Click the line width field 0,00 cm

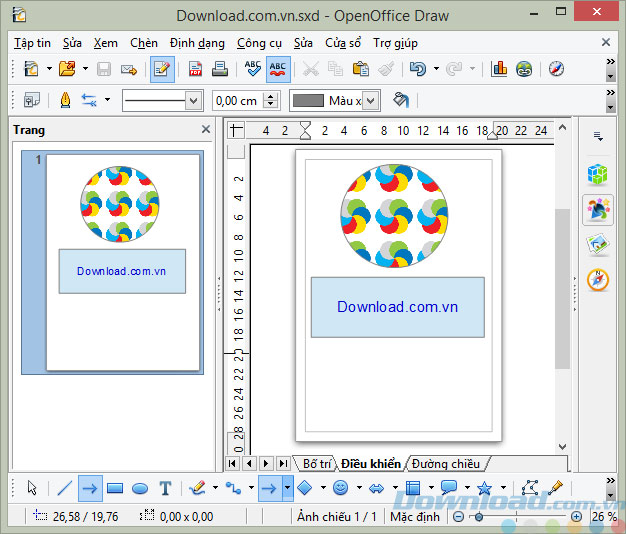[x=239, y=101]
